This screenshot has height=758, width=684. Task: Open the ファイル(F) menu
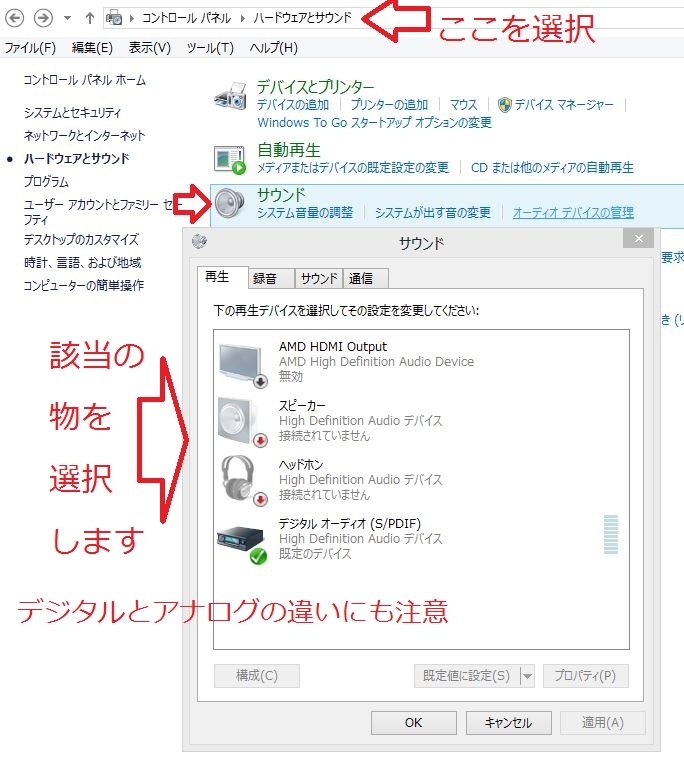click(30, 48)
